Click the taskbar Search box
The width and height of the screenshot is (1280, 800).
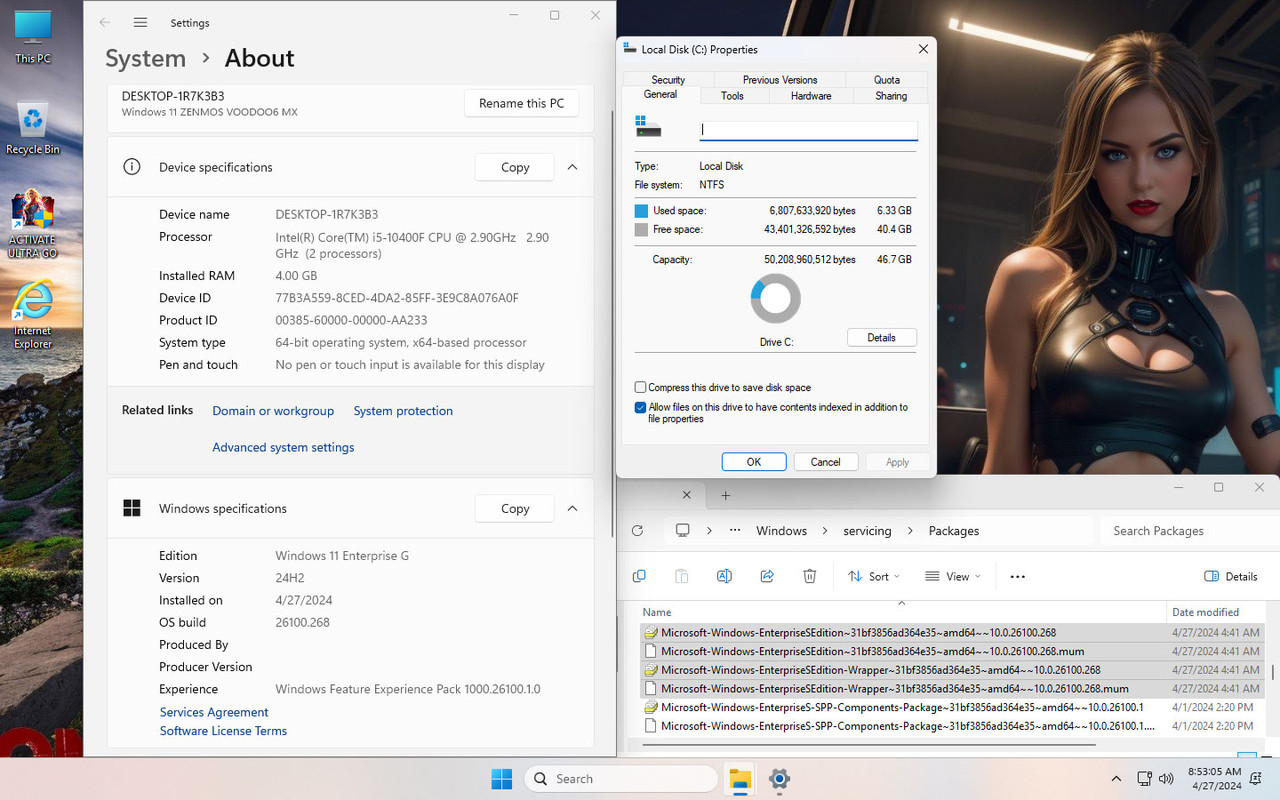(621, 778)
